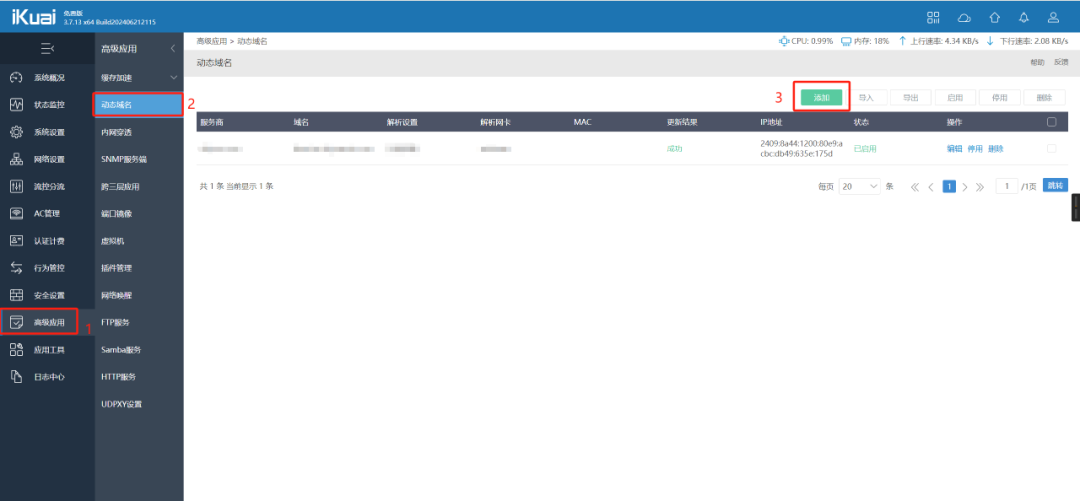Click the iKuai logo

(x=33, y=17)
